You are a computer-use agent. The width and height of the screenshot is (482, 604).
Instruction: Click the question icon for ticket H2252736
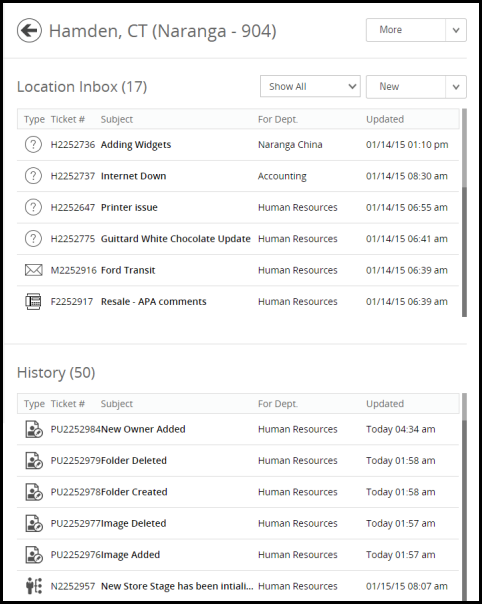(33, 145)
